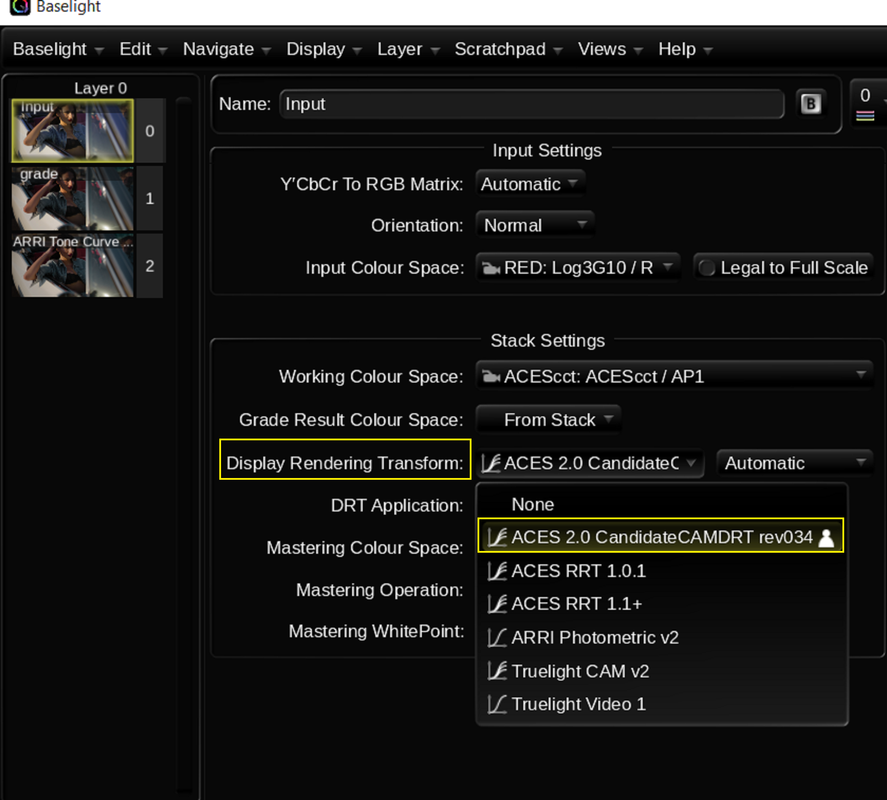This screenshot has height=800, width=887.
Task: Select Truelight Video 1 option
Action: [662, 704]
